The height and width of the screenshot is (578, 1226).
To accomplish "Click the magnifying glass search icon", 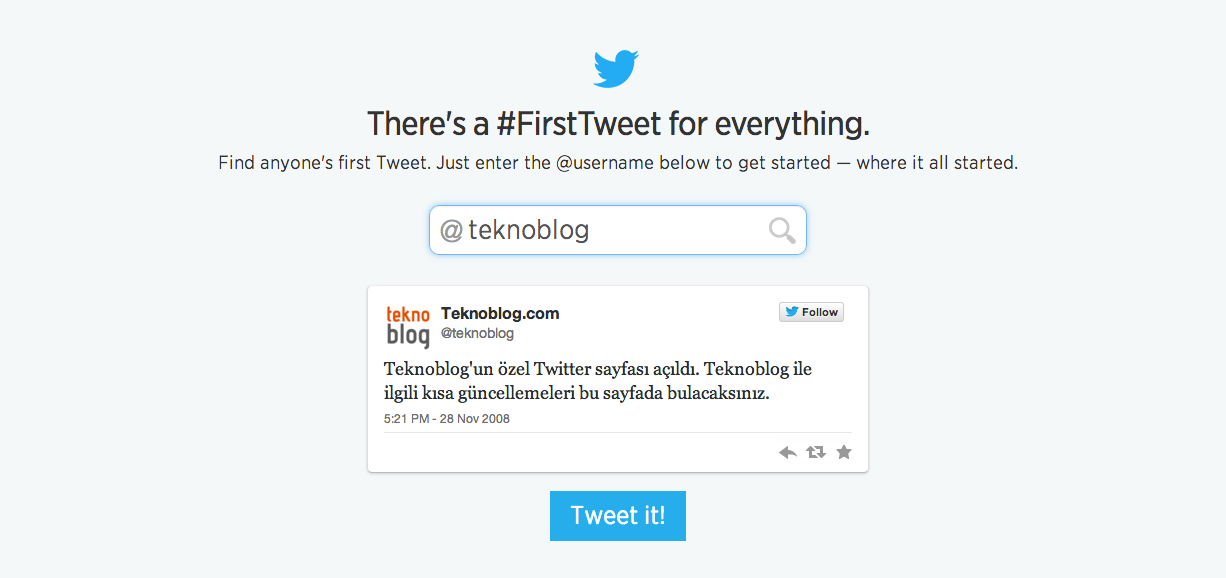I will pos(782,231).
